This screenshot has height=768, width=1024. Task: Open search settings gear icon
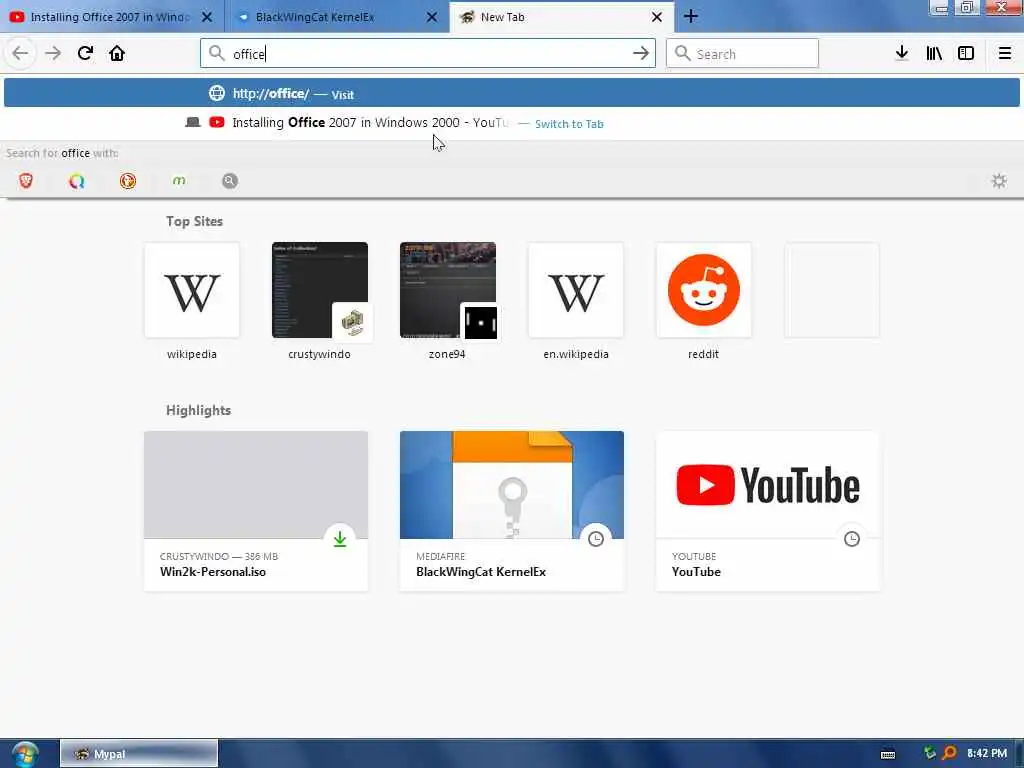[999, 181]
